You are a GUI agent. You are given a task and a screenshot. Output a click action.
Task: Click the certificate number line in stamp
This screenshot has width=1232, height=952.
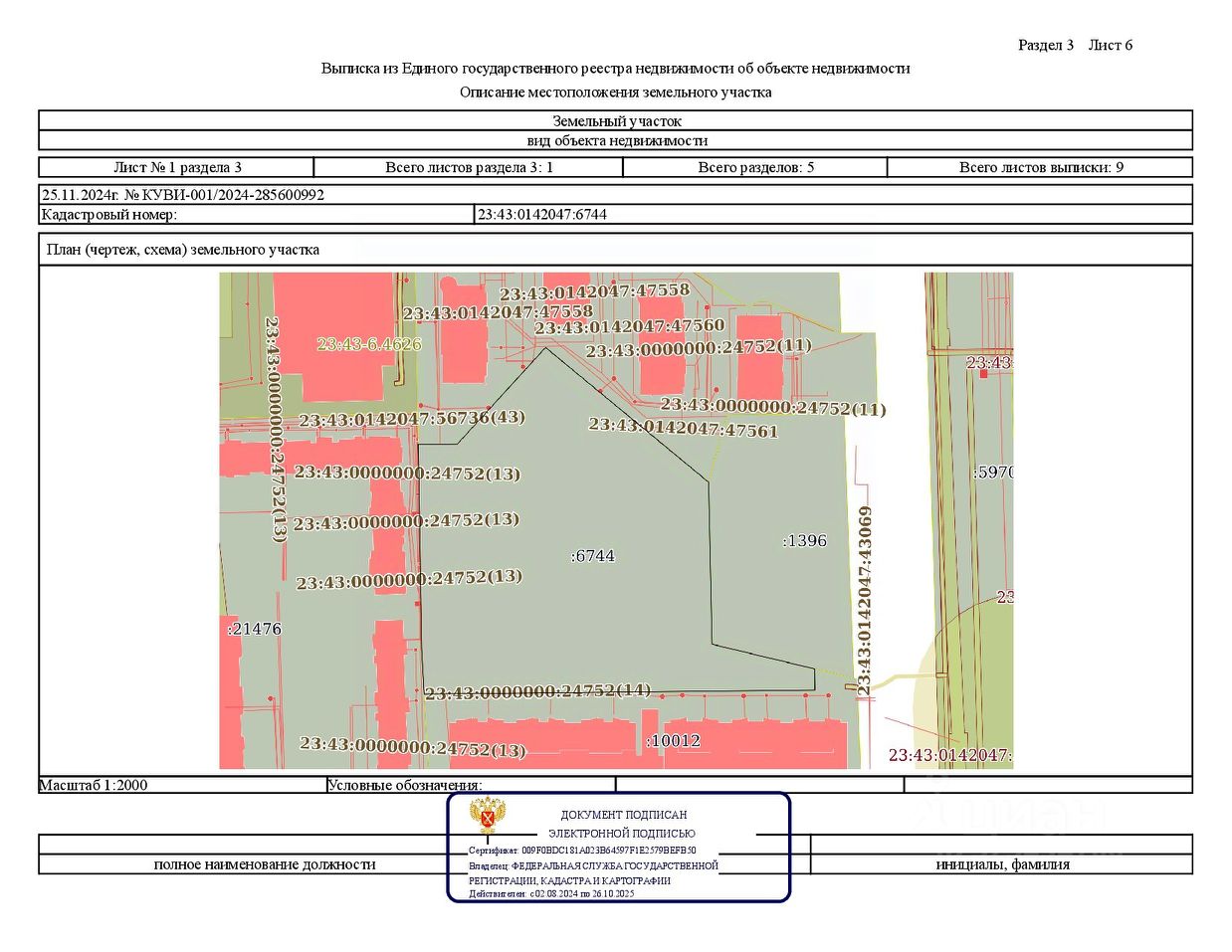click(583, 851)
